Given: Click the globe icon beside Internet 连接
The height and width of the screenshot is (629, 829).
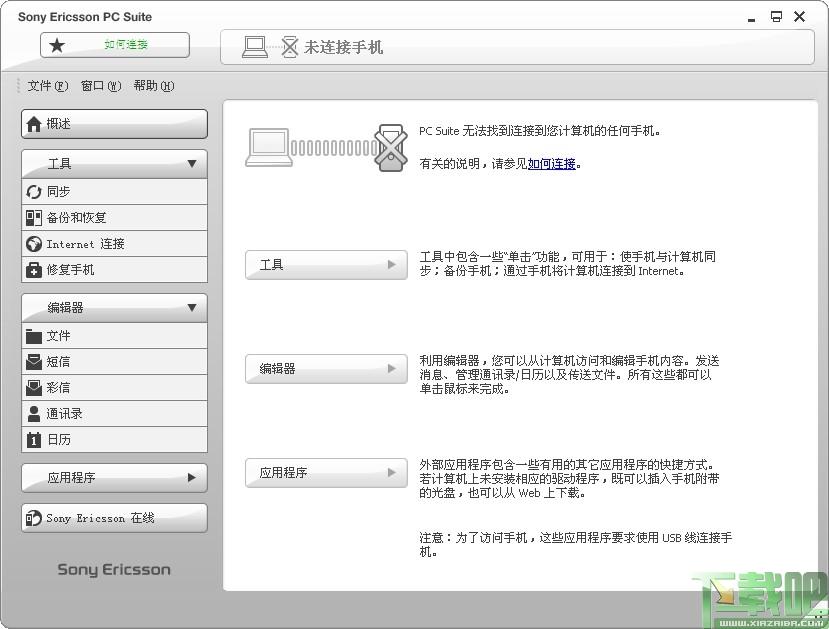Looking at the screenshot, I should pos(33,244).
